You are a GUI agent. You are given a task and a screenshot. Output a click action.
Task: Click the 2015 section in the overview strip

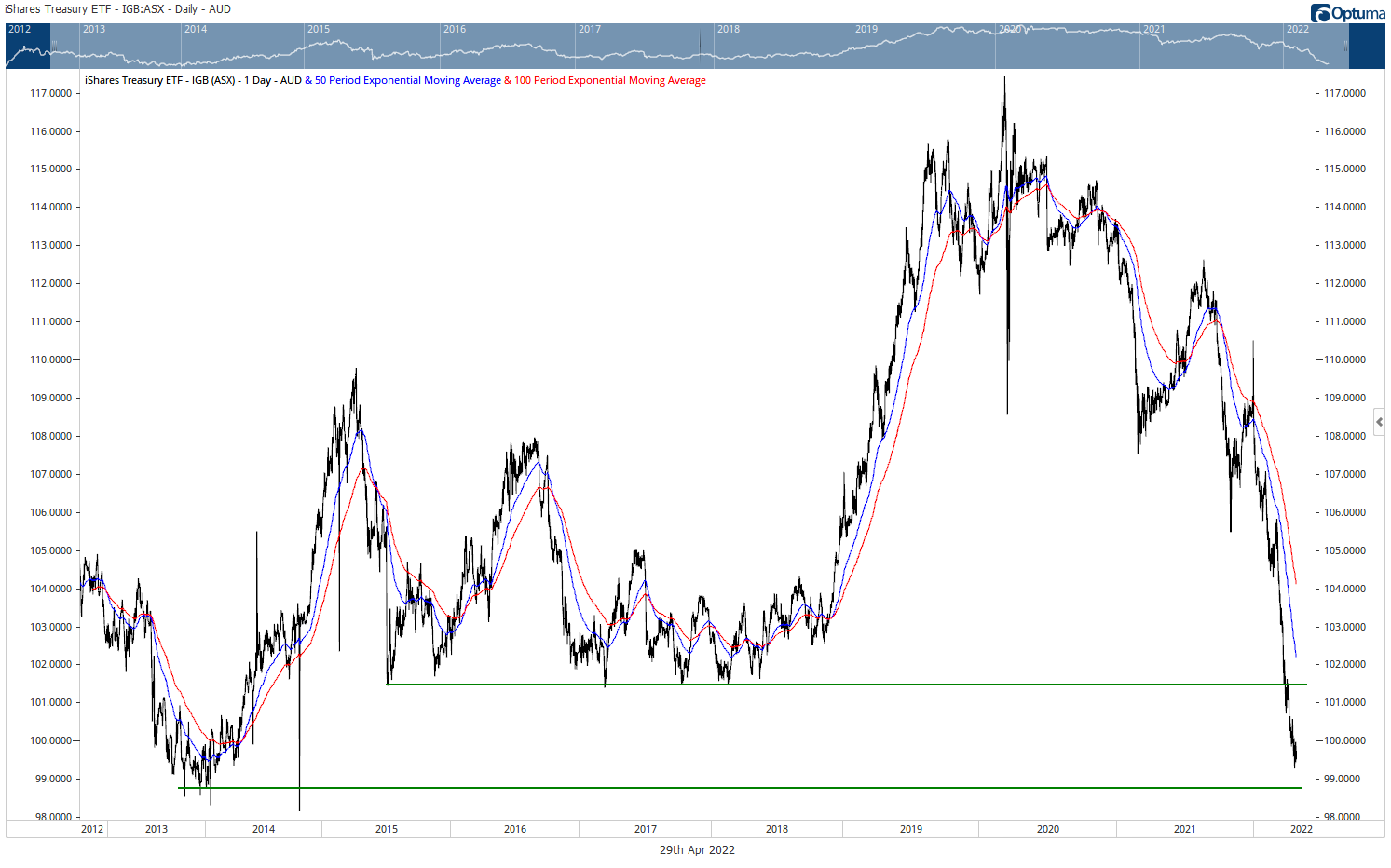371,47
